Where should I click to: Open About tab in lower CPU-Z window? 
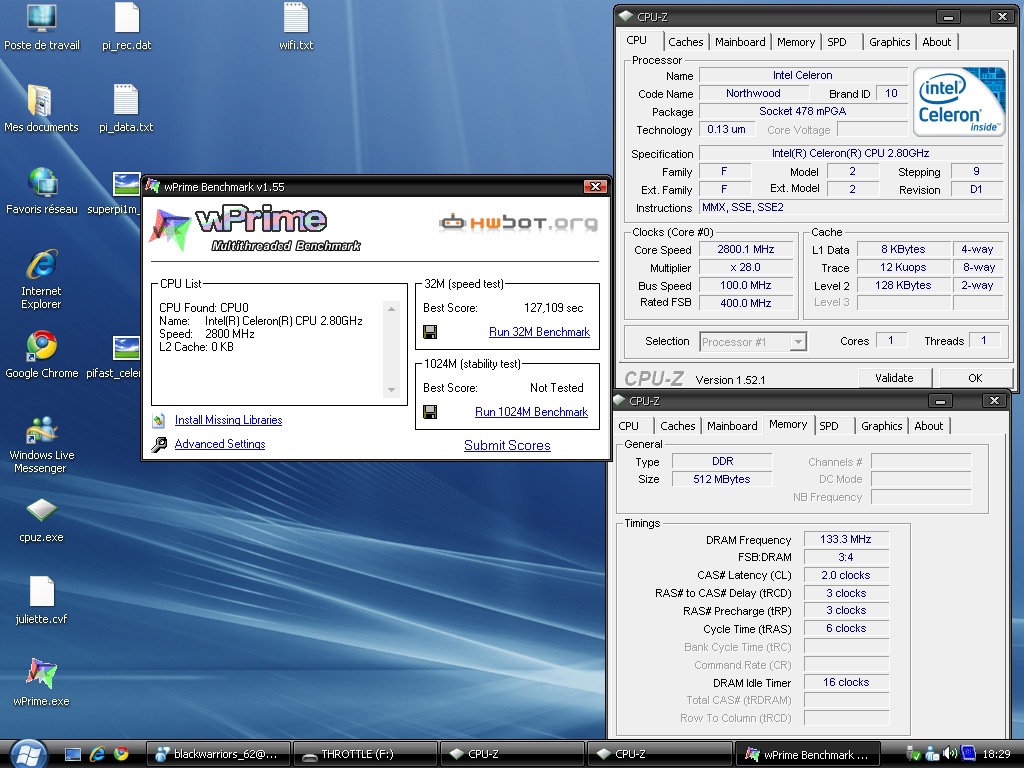tap(929, 426)
